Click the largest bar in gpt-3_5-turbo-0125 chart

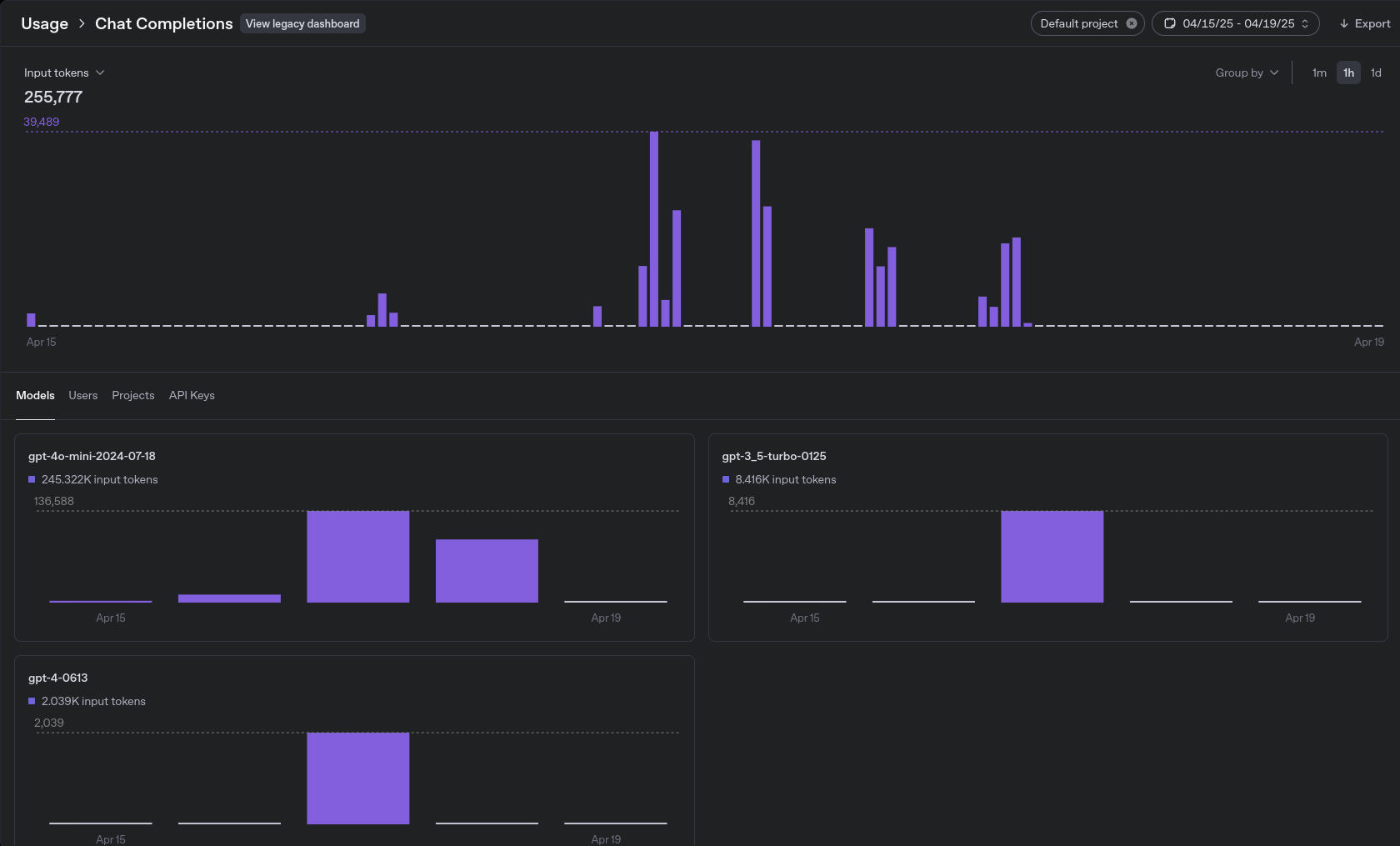[x=1052, y=556]
